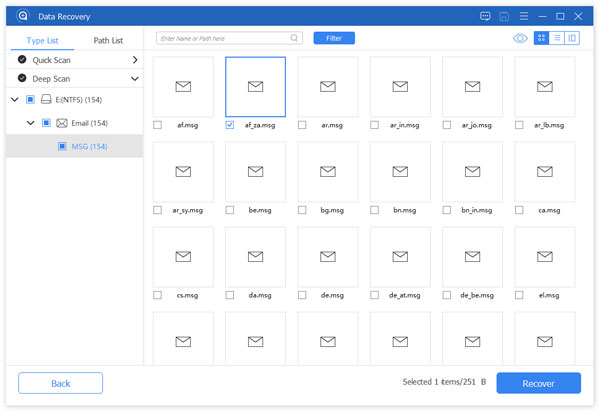Viewport: 600px width, 412px height.
Task: Click the bg.msg envelope icon
Action: point(328,172)
